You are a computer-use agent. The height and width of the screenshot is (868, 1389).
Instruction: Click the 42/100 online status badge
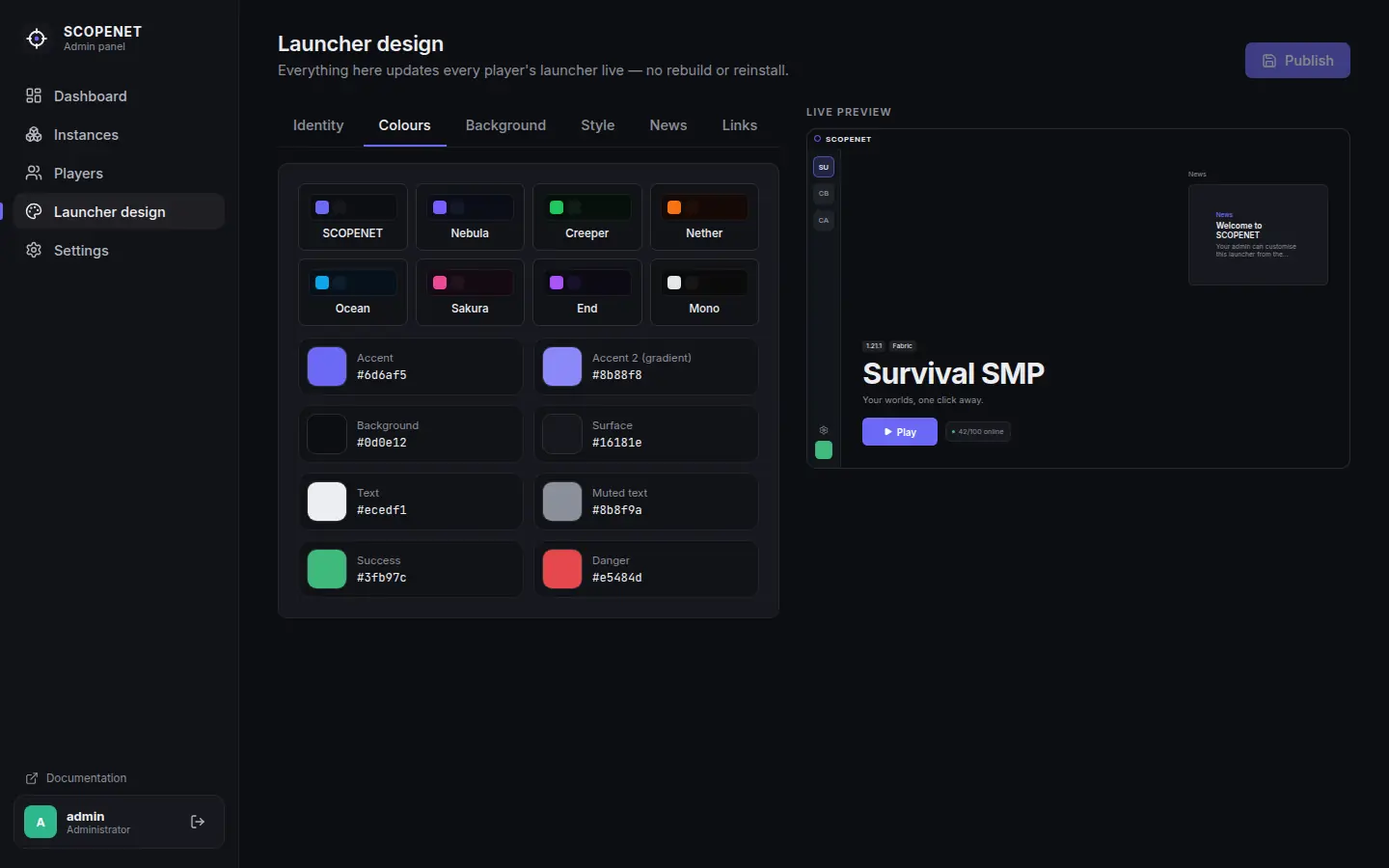click(x=978, y=432)
